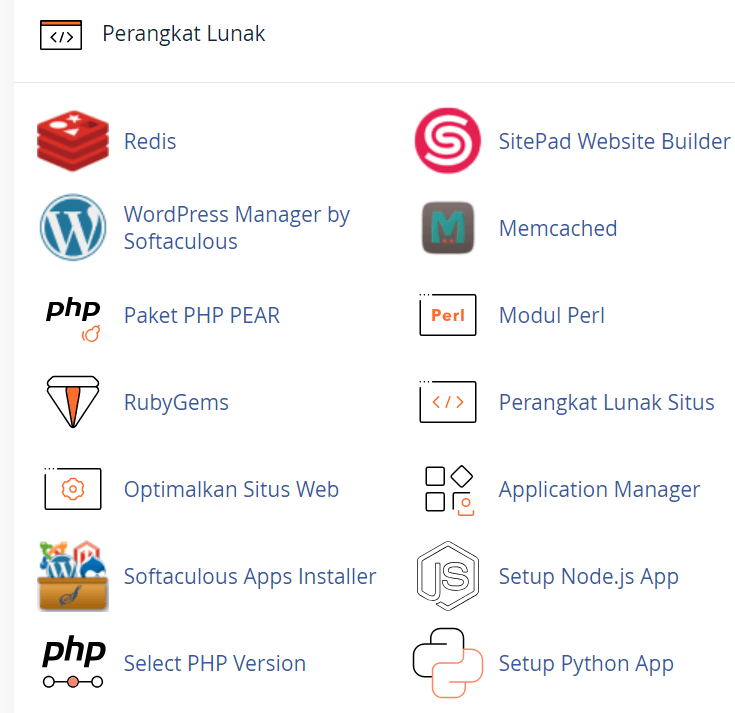Open the Memcached link
Screen dimensions: 735x713
[x=558, y=229]
